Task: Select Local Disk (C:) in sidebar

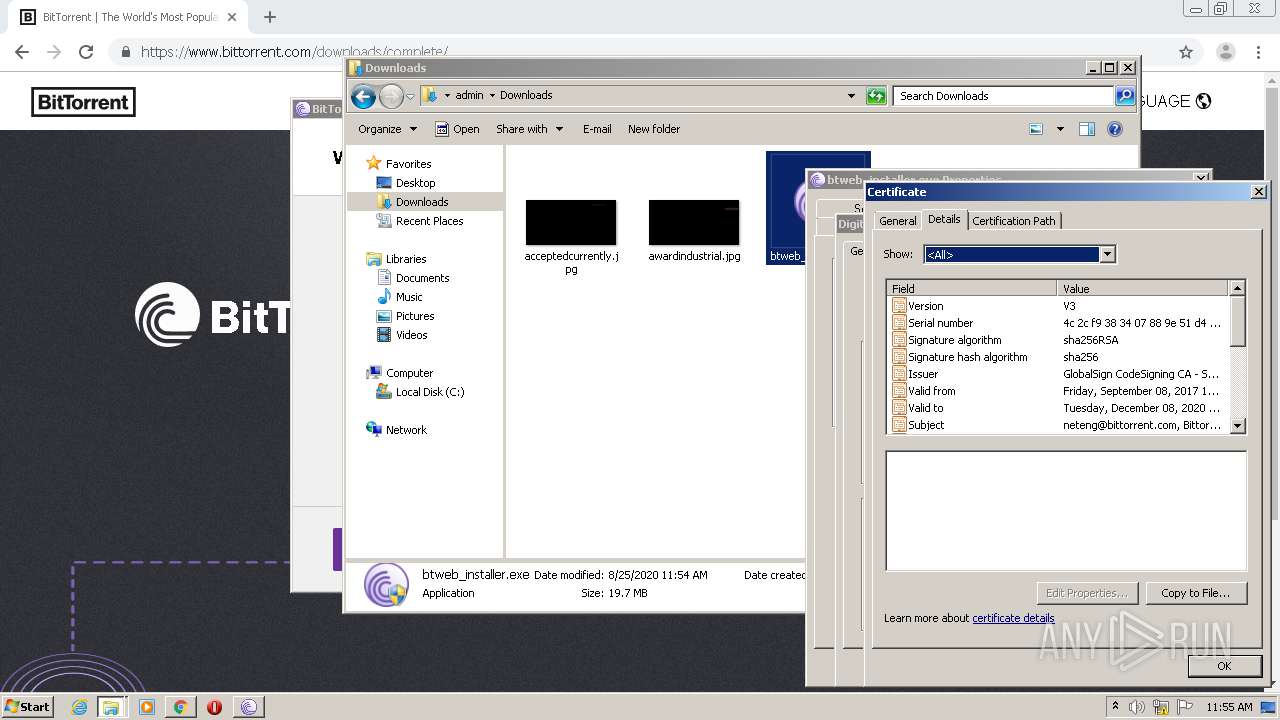Action: coord(429,392)
